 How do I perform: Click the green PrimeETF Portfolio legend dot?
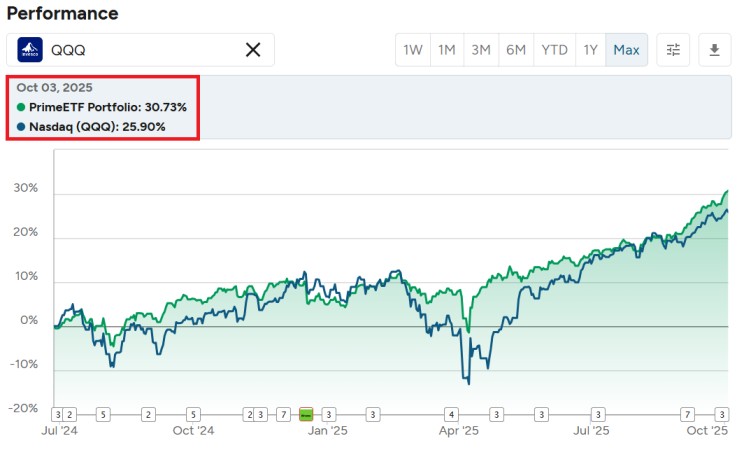pos(21,107)
